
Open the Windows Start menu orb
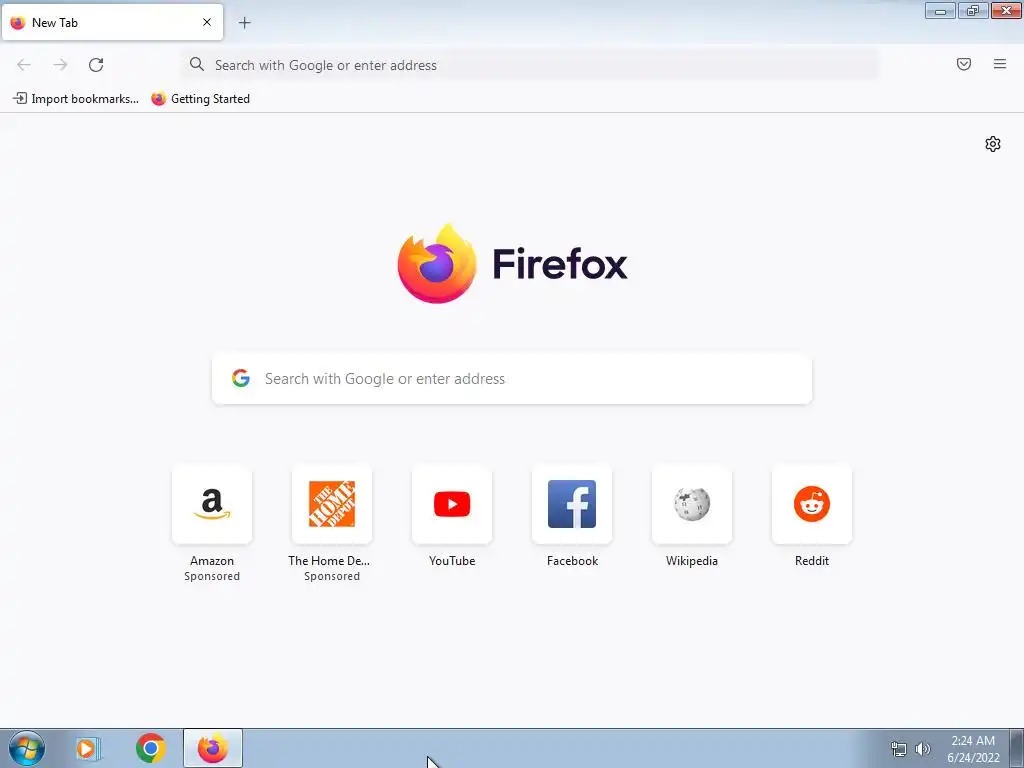tap(27, 748)
